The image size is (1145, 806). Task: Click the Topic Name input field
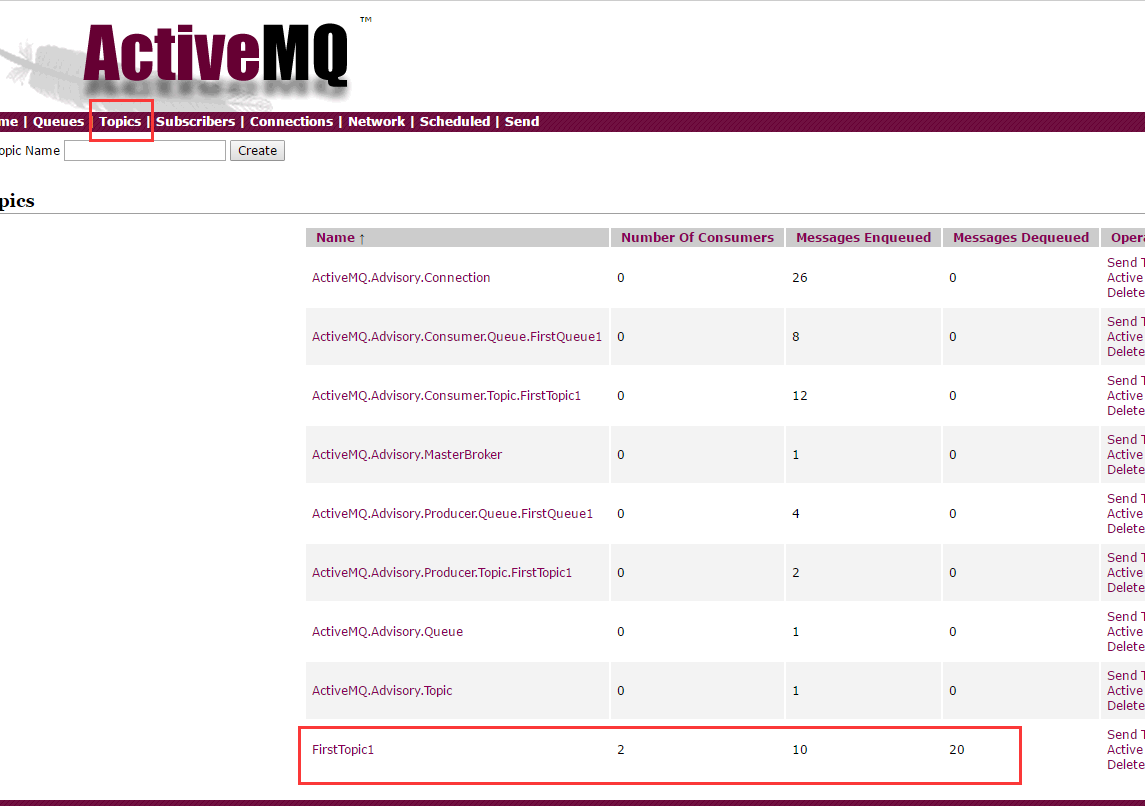(x=145, y=150)
